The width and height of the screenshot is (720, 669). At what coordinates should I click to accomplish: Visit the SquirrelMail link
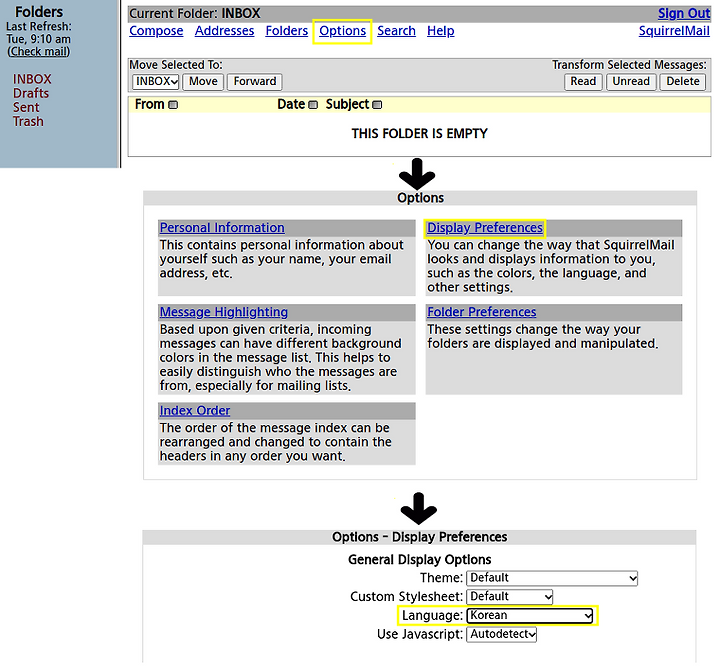(674, 31)
